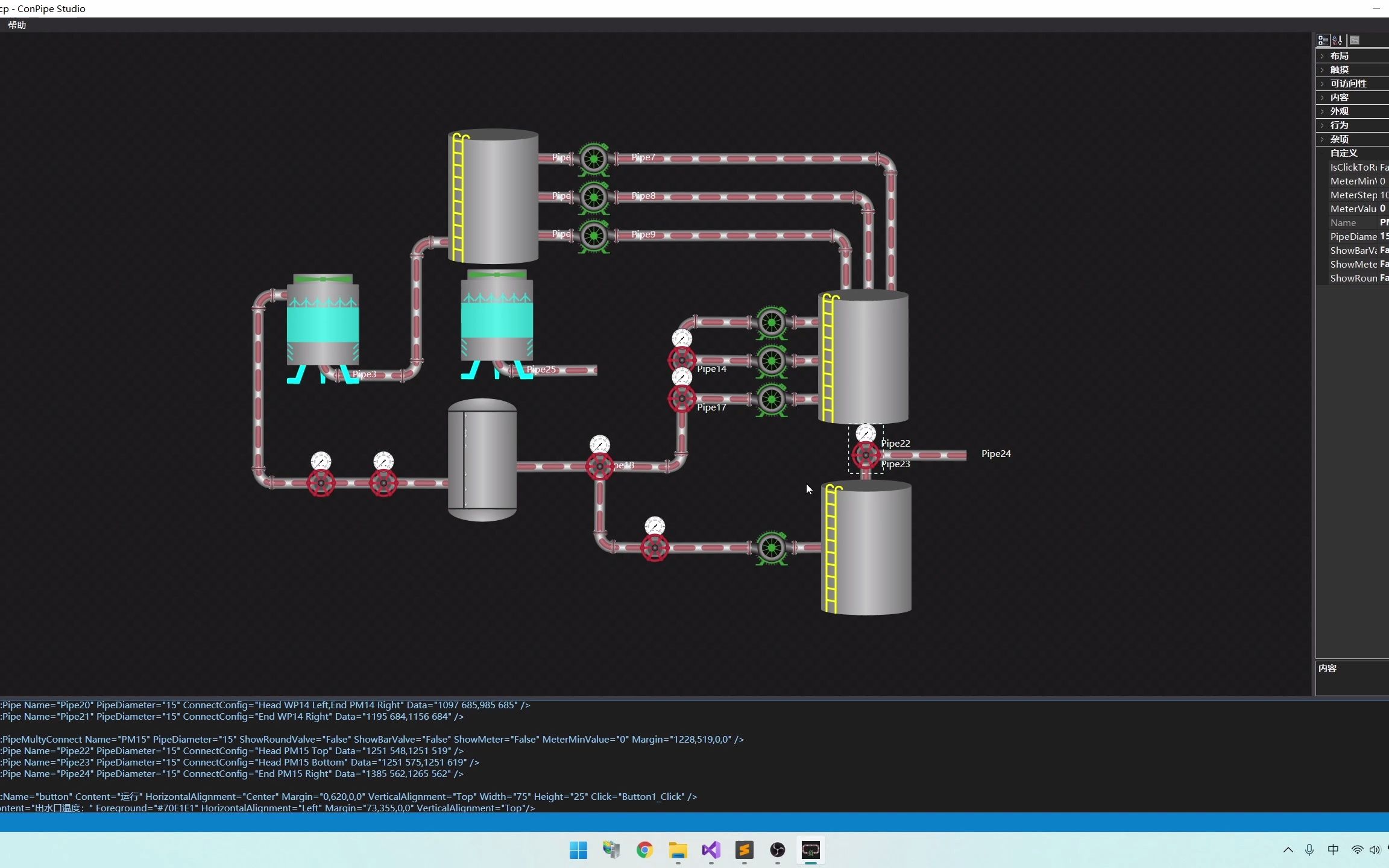This screenshot has width=1389, height=868.
Task: Click the XAML line for Pipe24
Action: [x=232, y=774]
